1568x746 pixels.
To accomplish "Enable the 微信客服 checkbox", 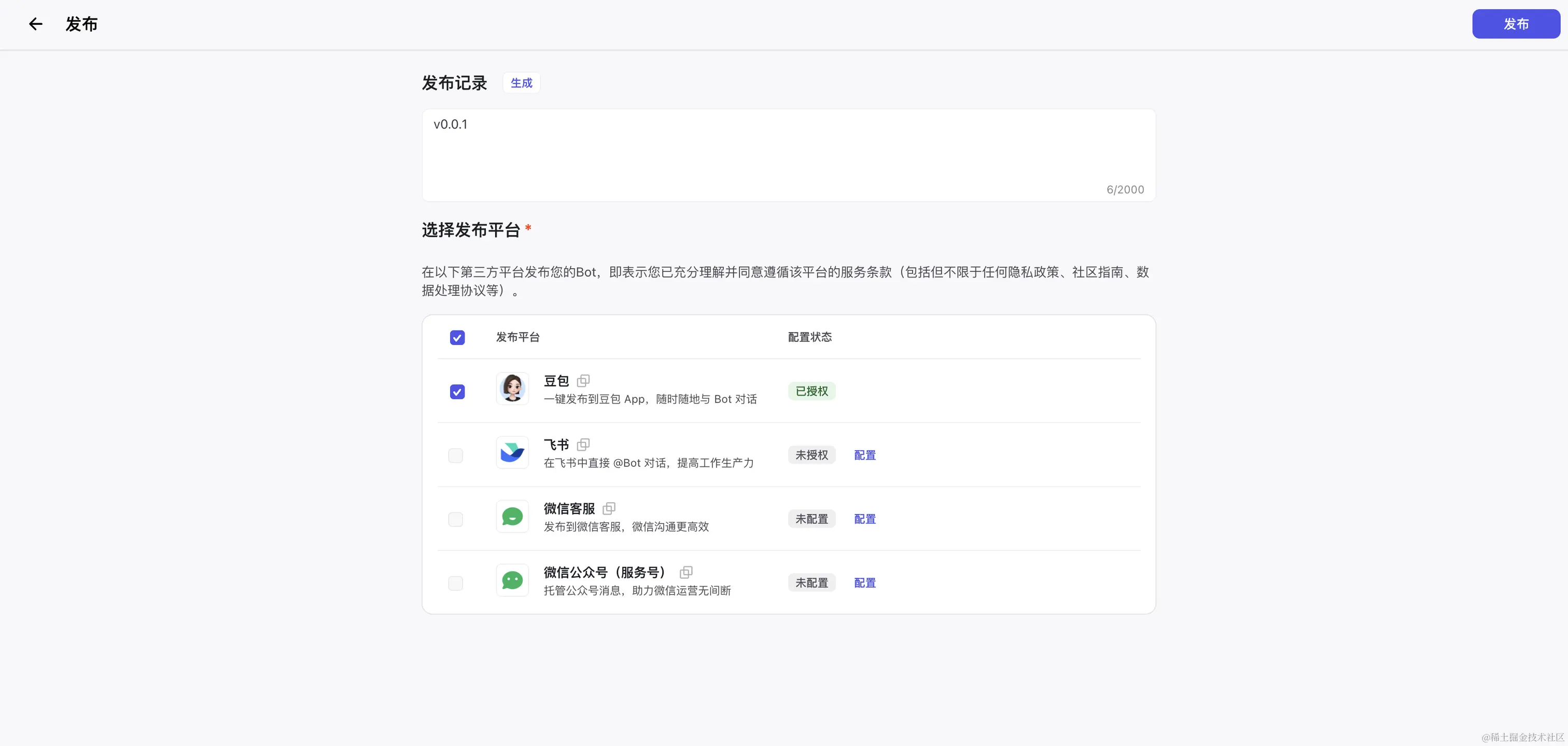I will coord(455,519).
